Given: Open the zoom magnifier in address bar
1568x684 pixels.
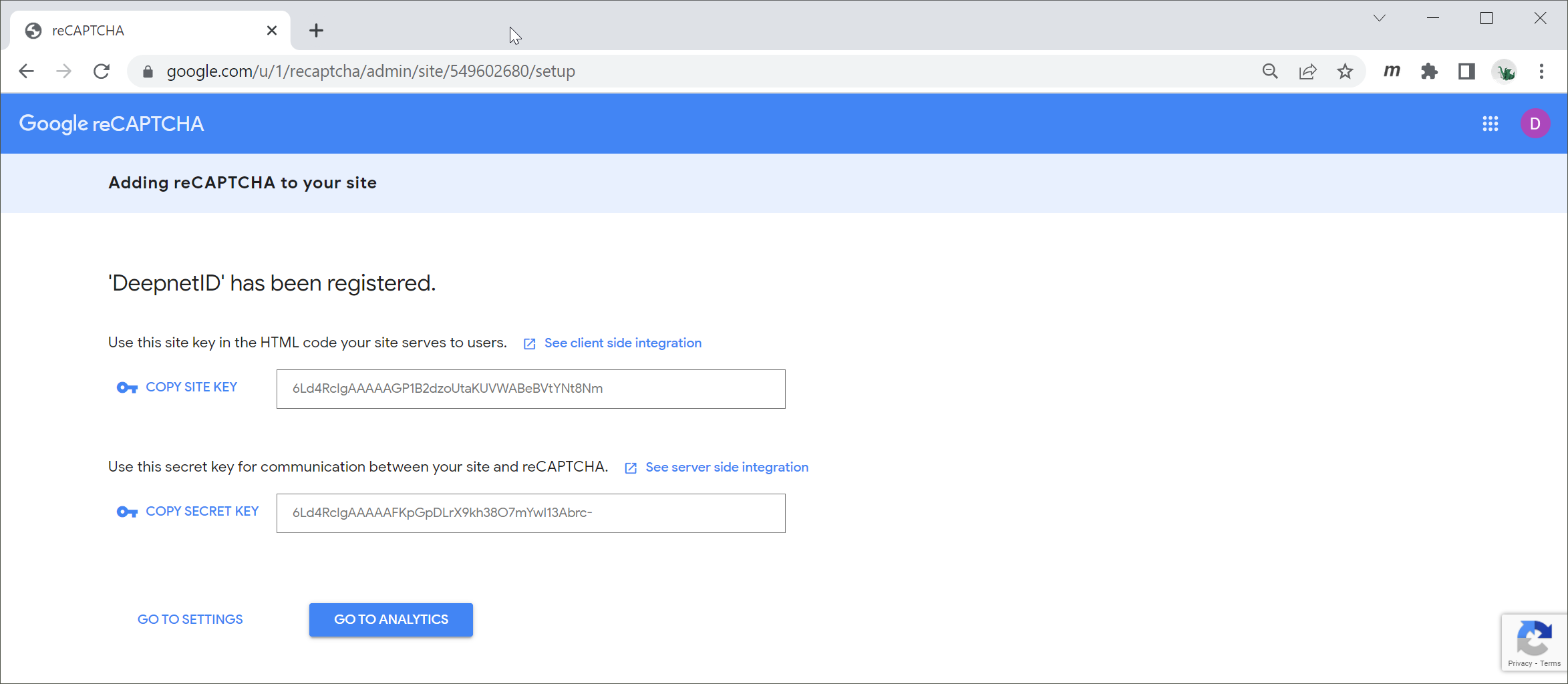Looking at the screenshot, I should (x=1270, y=71).
